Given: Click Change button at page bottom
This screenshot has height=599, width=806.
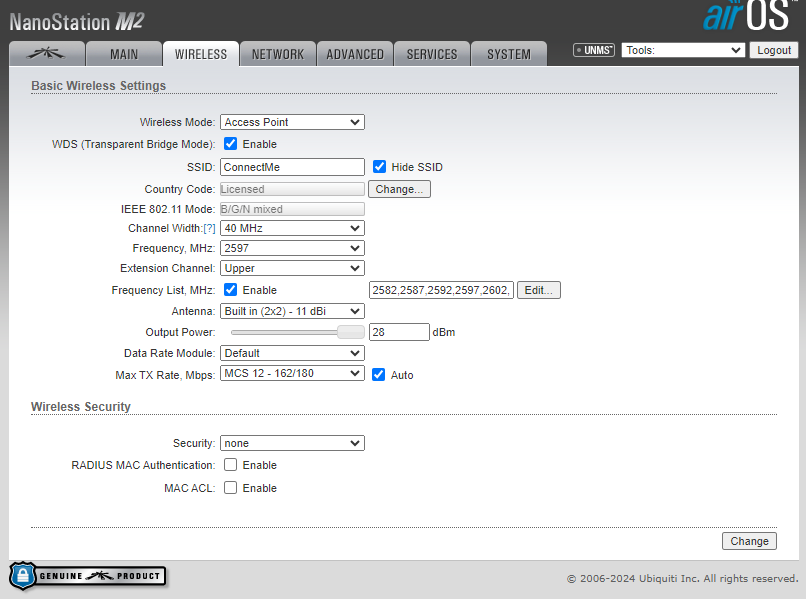Looking at the screenshot, I should tap(749, 541).
